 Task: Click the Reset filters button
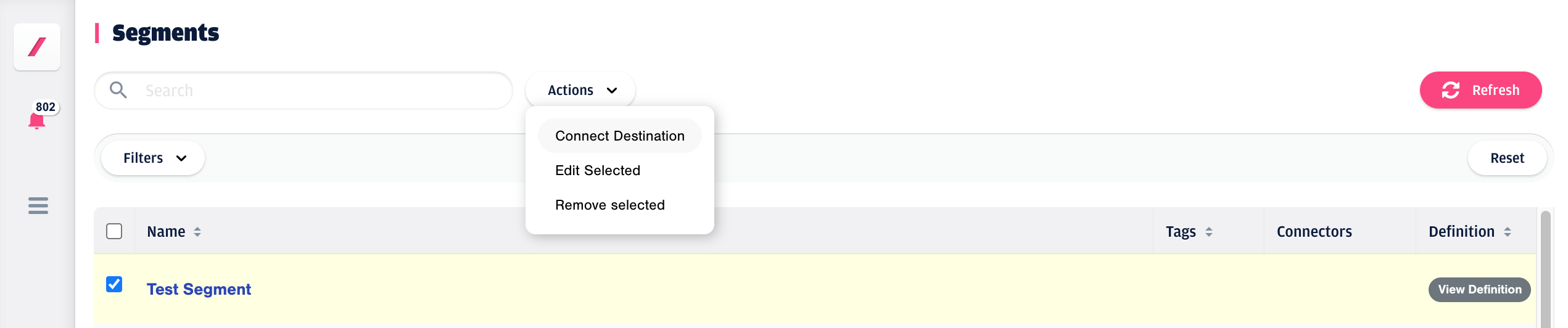coord(1507,158)
